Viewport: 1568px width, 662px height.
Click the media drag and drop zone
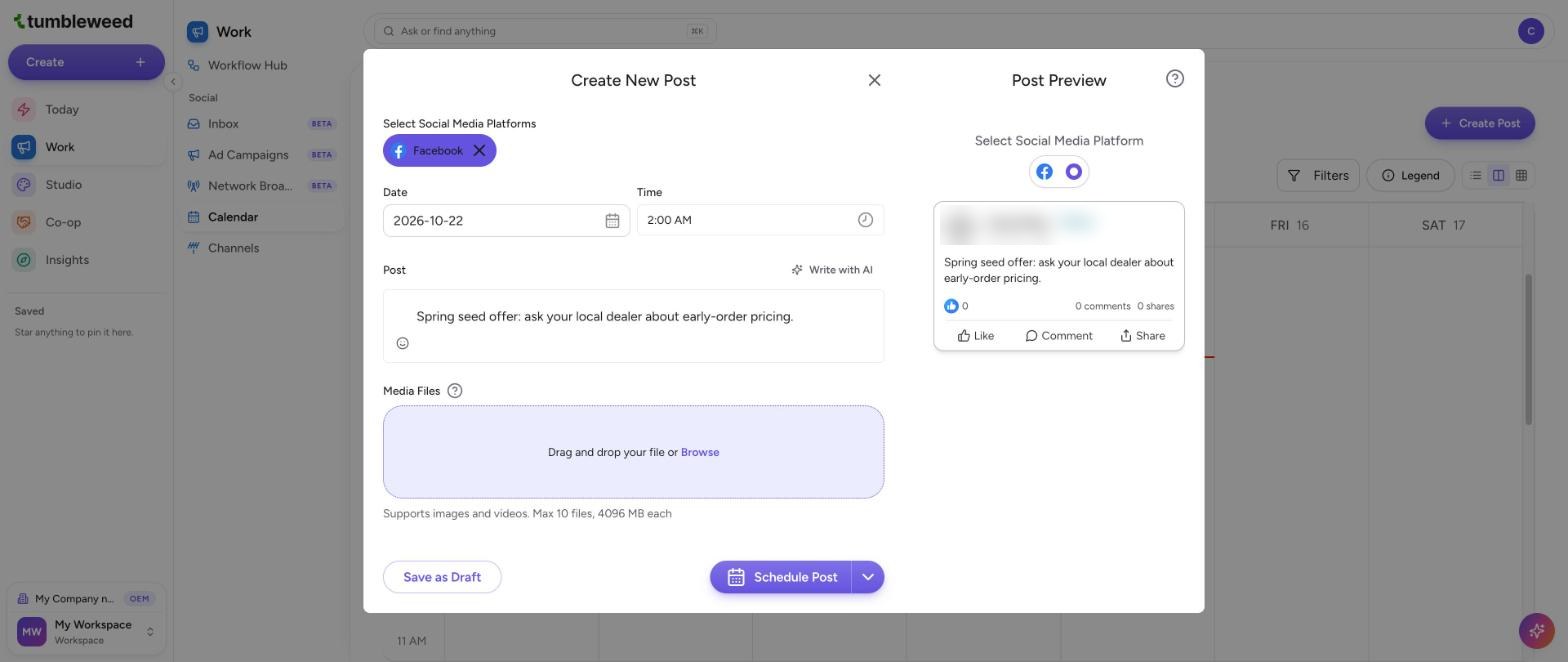pos(633,452)
